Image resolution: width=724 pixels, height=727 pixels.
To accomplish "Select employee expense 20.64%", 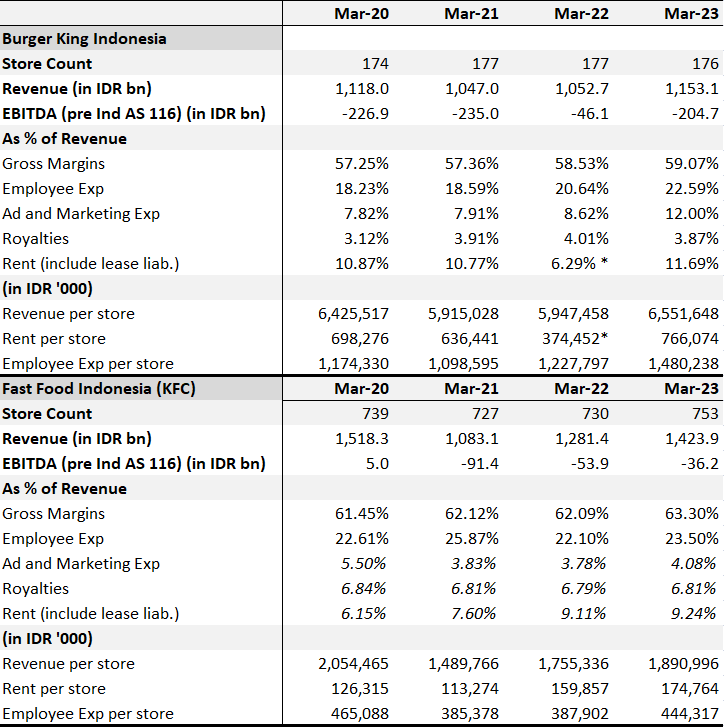I will click(582, 189).
